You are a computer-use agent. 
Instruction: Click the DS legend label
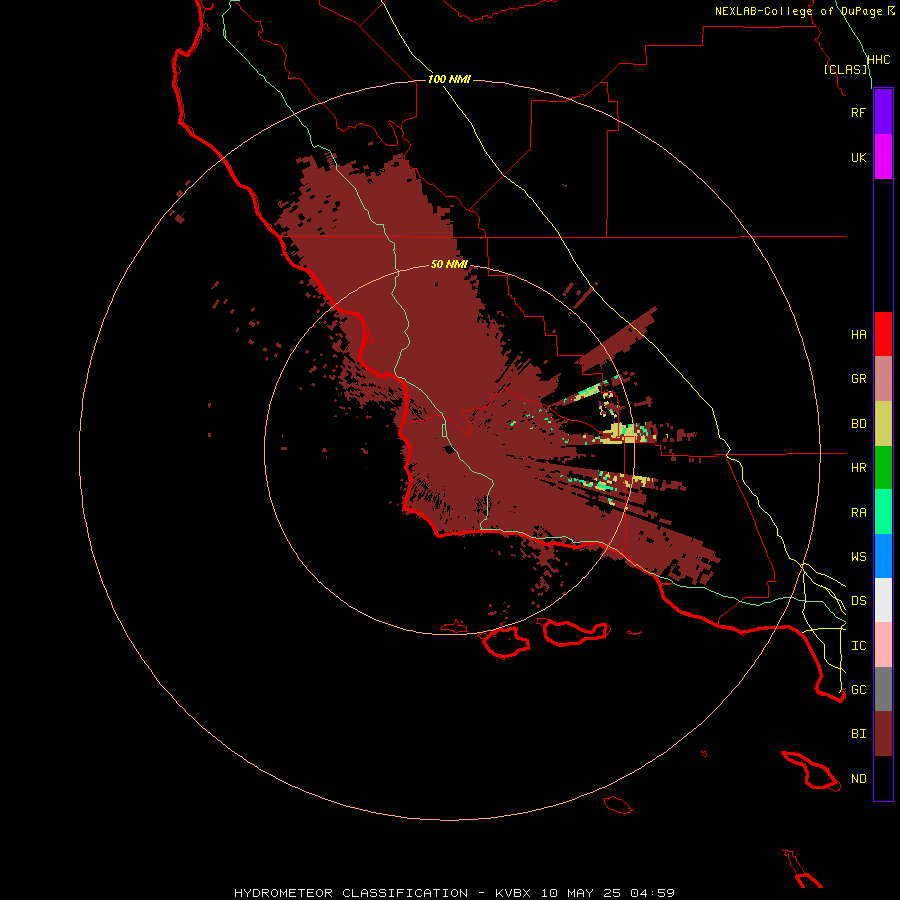(x=858, y=601)
